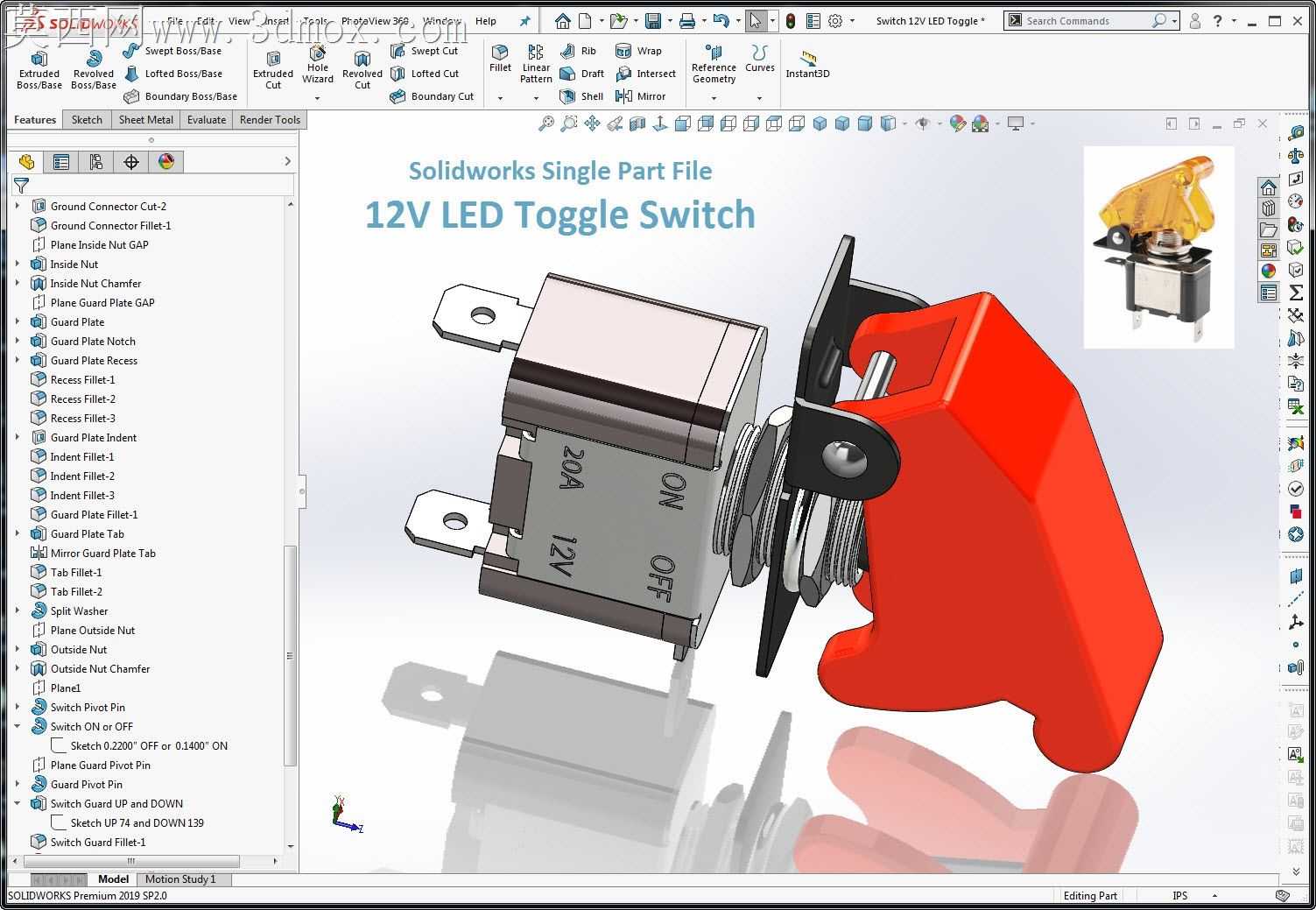
Task: Open the Reference Geometry dropdown arrow
Action: (x=714, y=98)
